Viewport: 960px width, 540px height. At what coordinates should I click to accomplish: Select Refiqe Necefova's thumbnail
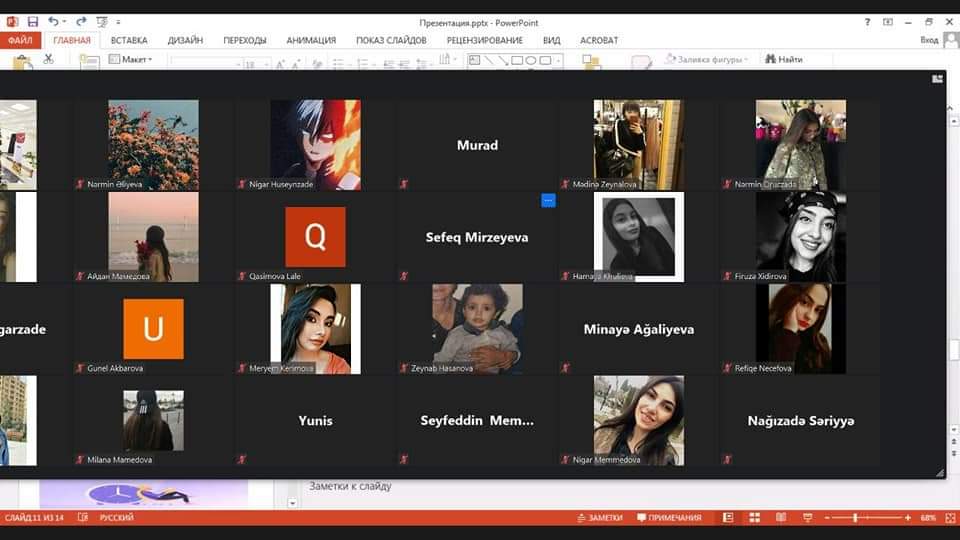tap(801, 329)
